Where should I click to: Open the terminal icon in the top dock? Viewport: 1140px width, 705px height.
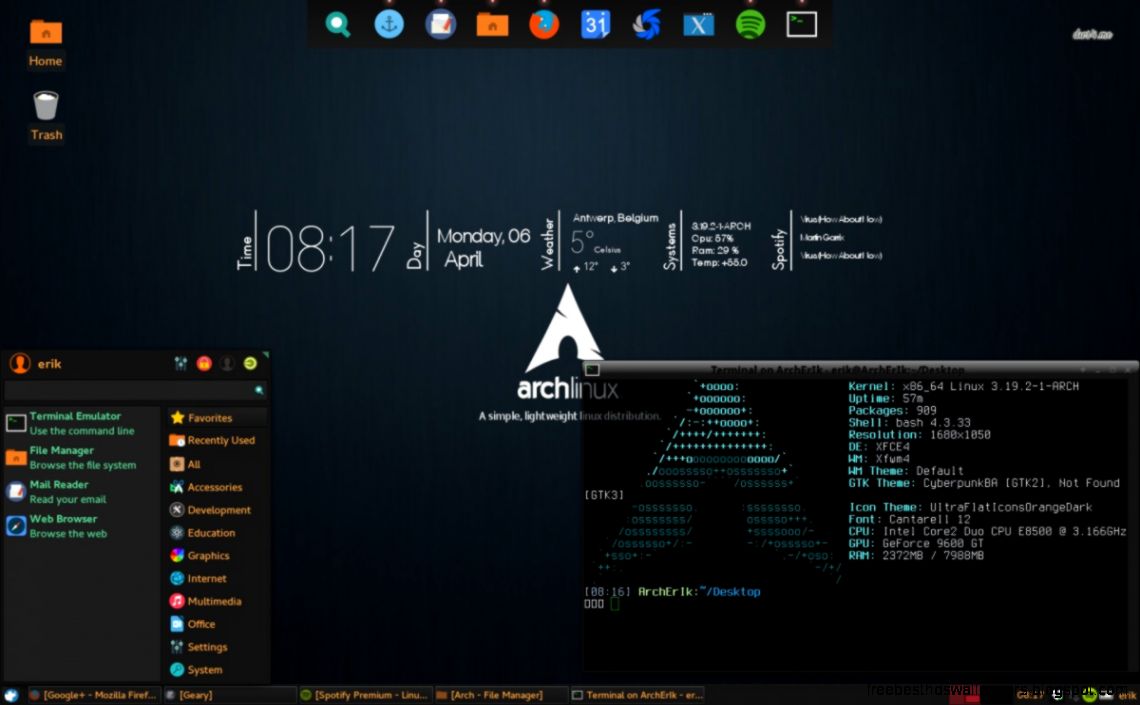pyautogui.click(x=802, y=25)
